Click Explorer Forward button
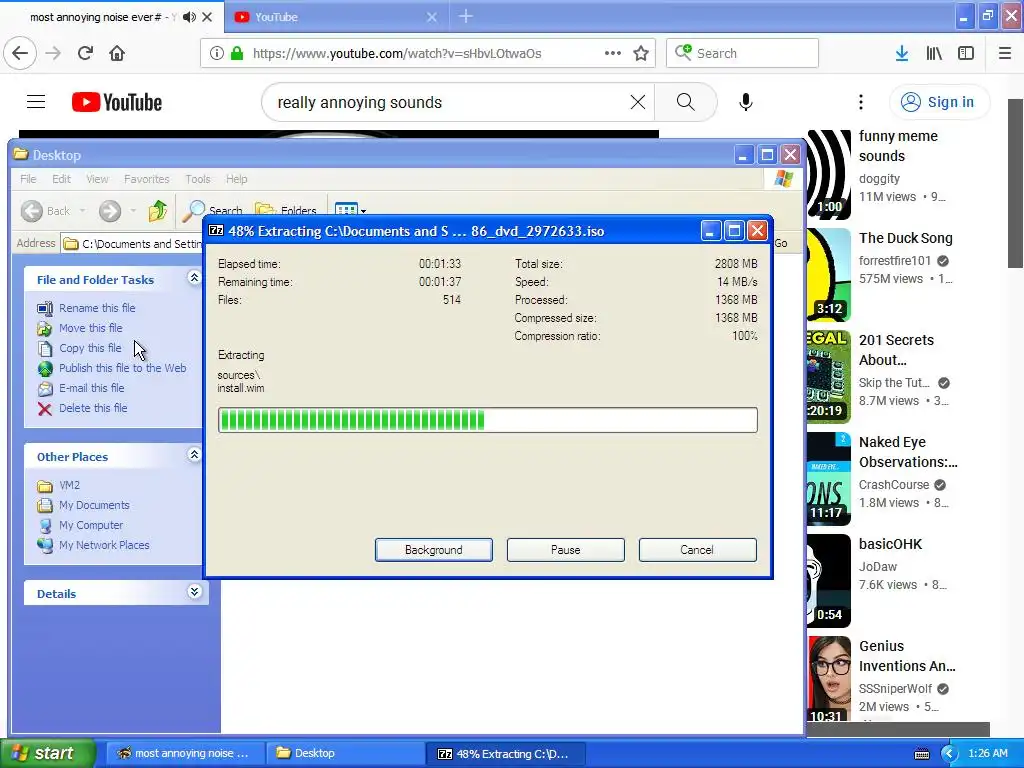This screenshot has height=768, width=1024. tap(110, 210)
